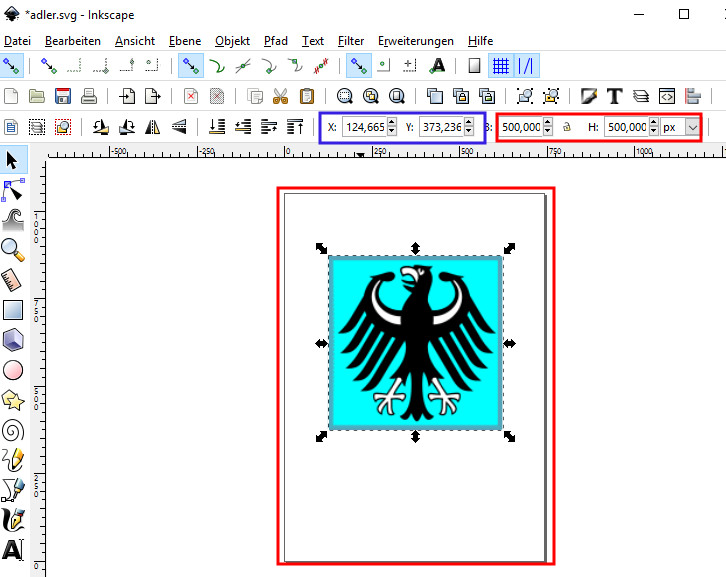Image resolution: width=726 pixels, height=577 pixels.
Task: Open the XML editor
Action: (667, 96)
